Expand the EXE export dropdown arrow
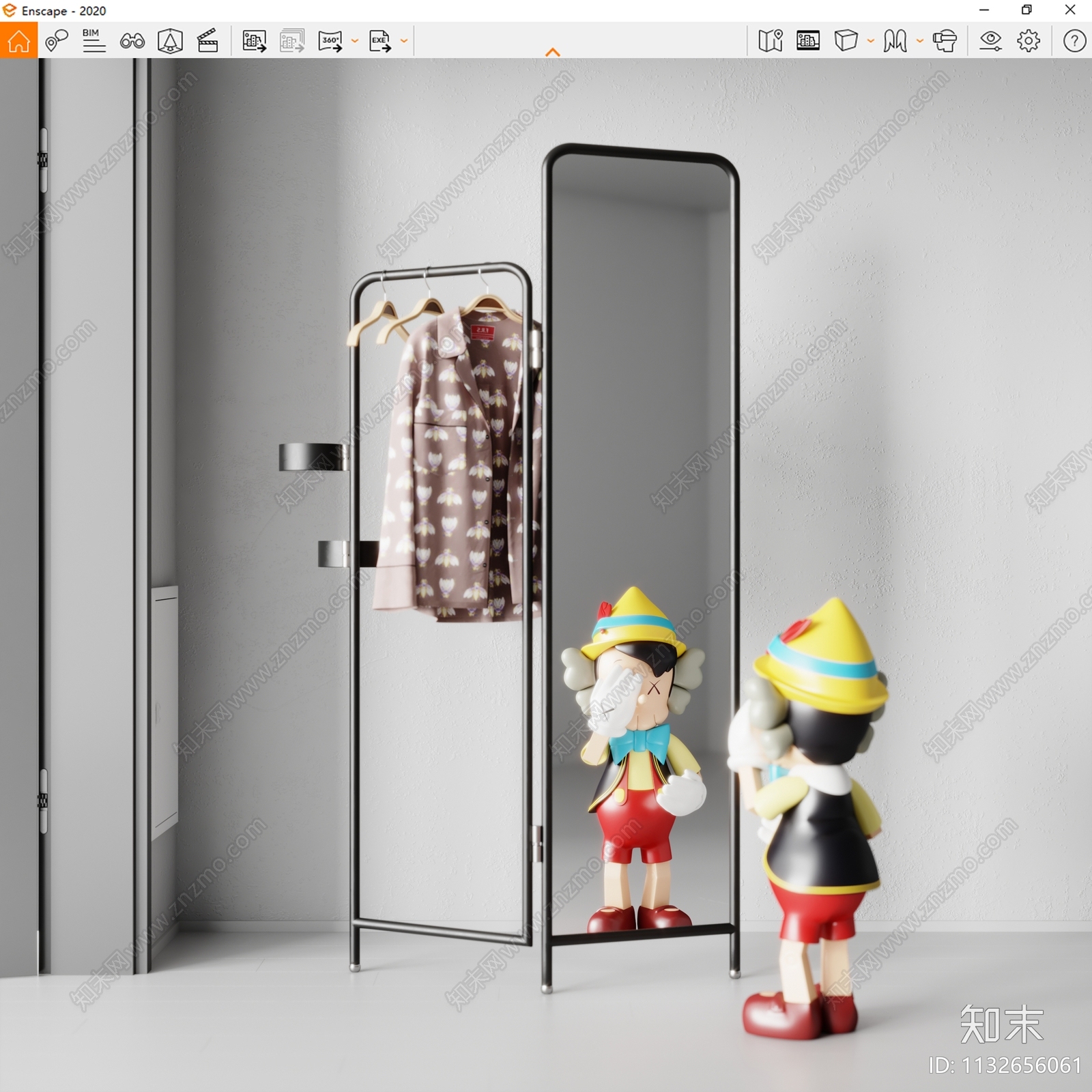1092x1092 pixels. pyautogui.click(x=404, y=41)
